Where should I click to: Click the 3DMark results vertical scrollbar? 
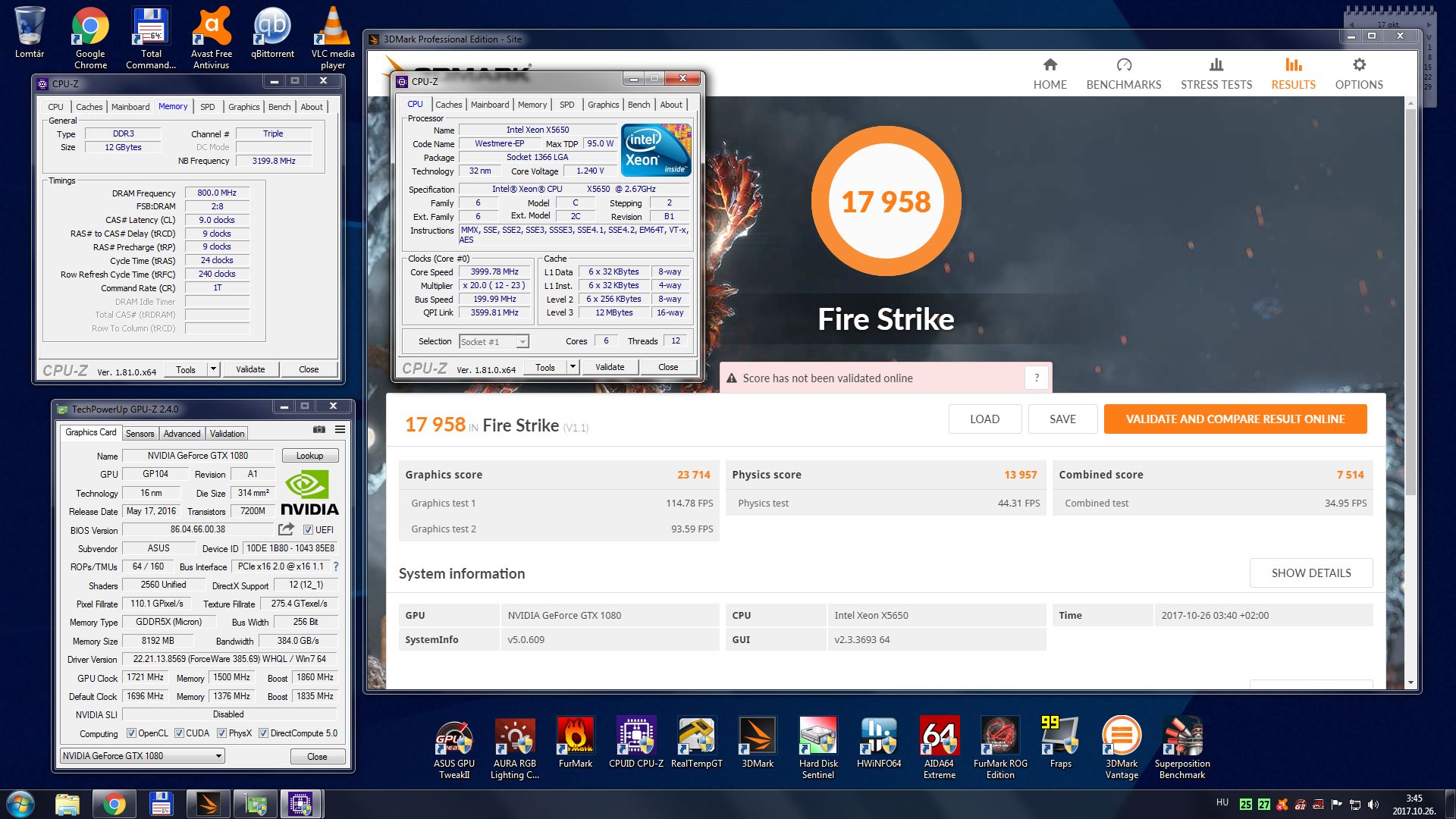point(1410,303)
